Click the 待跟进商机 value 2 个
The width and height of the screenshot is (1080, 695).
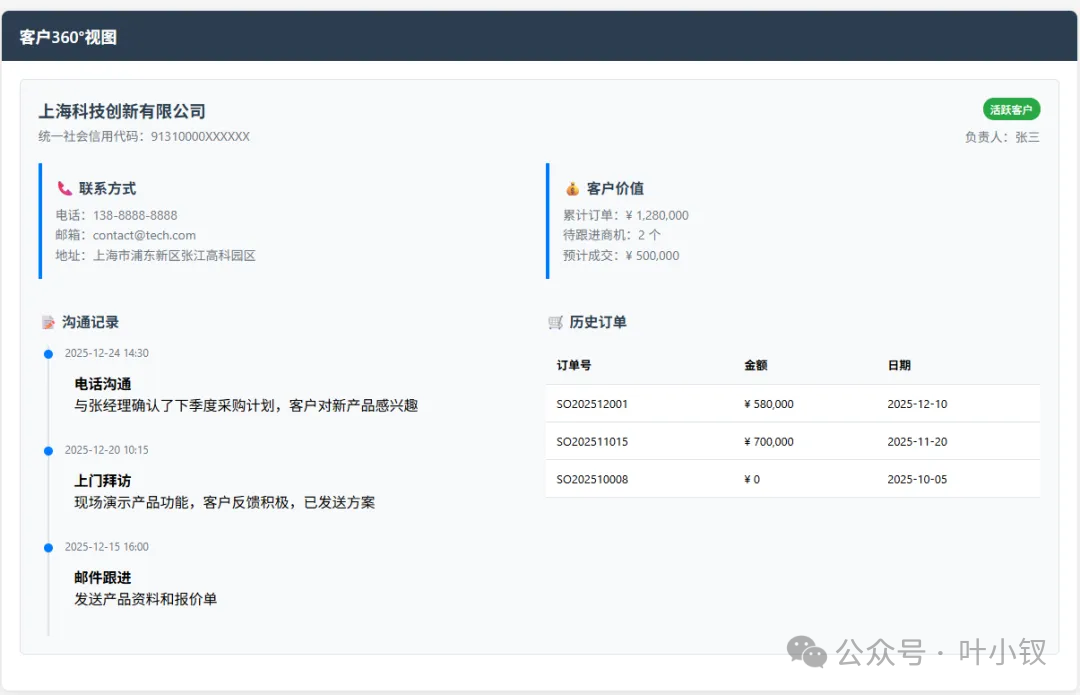tap(649, 236)
